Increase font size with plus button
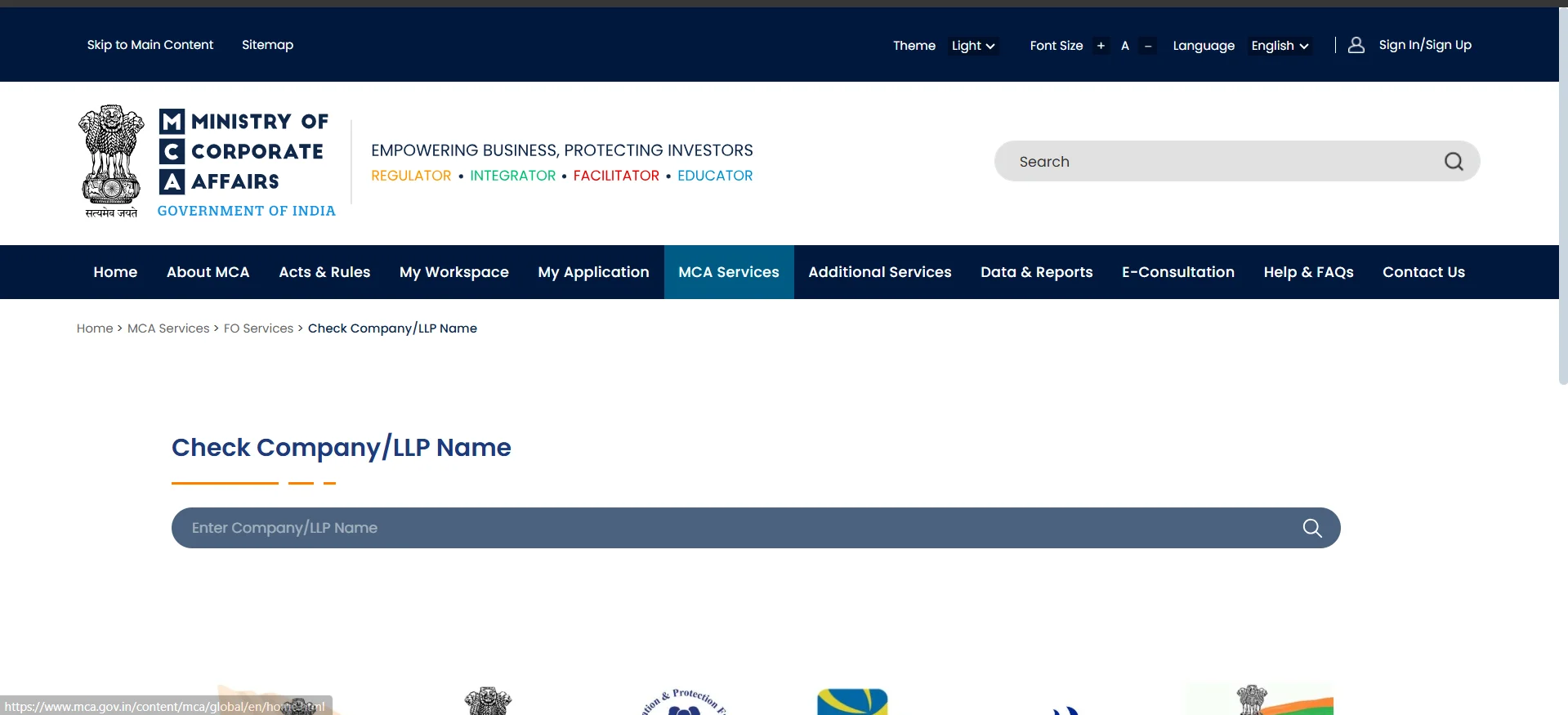This screenshot has width=1568, height=715. click(1101, 46)
